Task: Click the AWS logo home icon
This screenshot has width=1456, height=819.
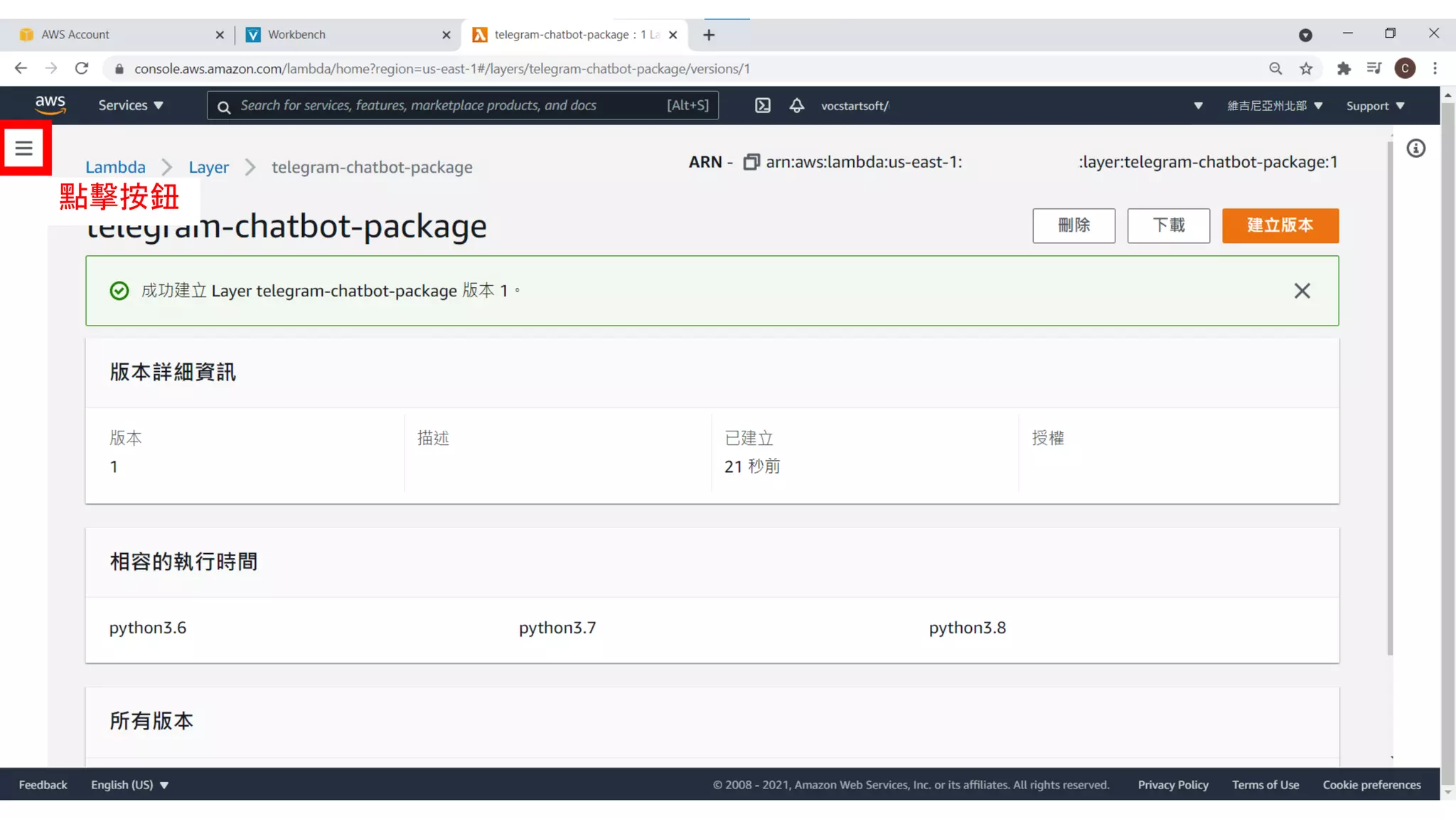Action: coord(50,105)
